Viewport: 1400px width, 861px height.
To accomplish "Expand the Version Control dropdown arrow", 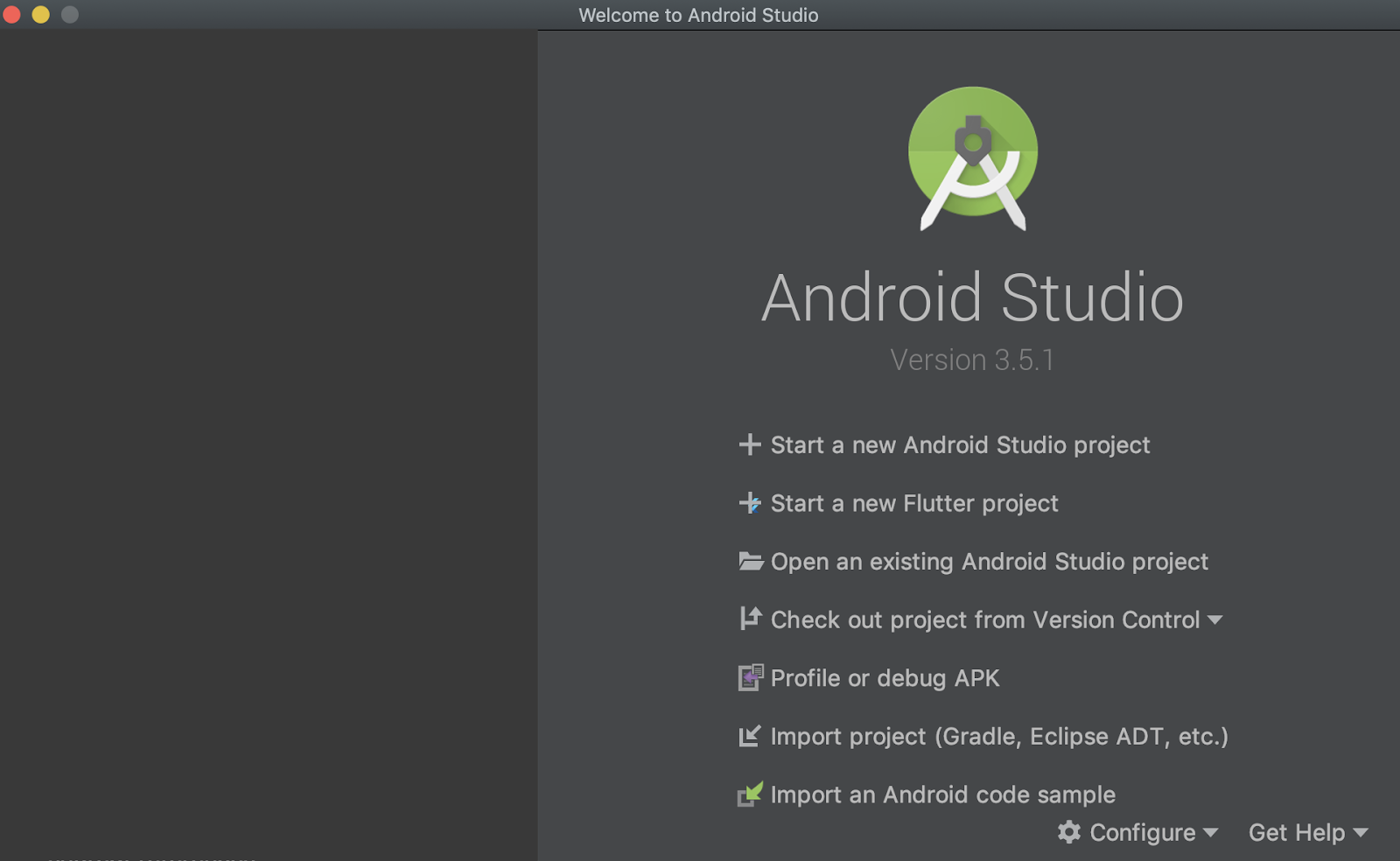I will click(x=1214, y=620).
